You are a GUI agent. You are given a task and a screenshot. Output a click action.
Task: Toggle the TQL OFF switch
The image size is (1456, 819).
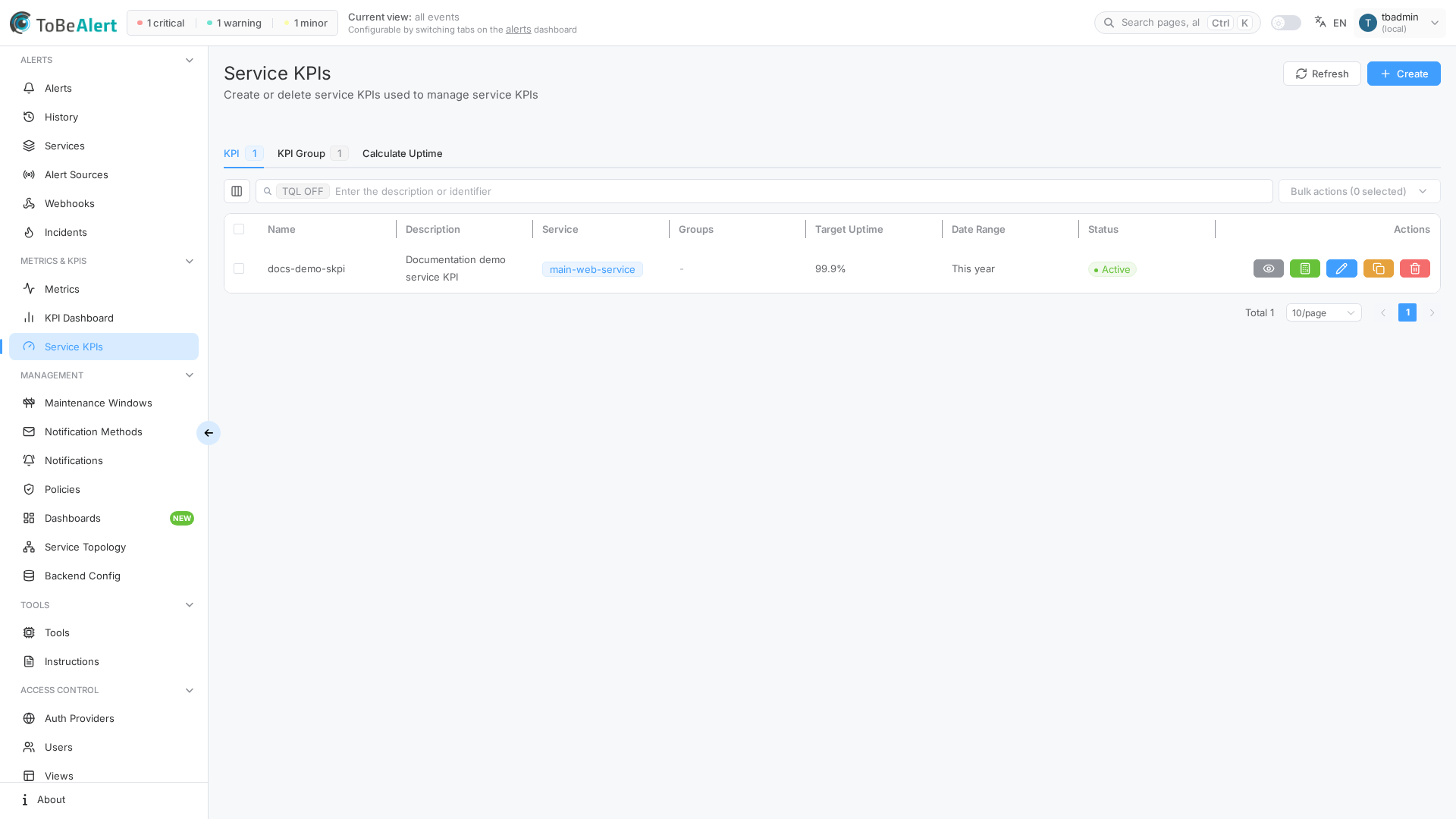(x=303, y=191)
